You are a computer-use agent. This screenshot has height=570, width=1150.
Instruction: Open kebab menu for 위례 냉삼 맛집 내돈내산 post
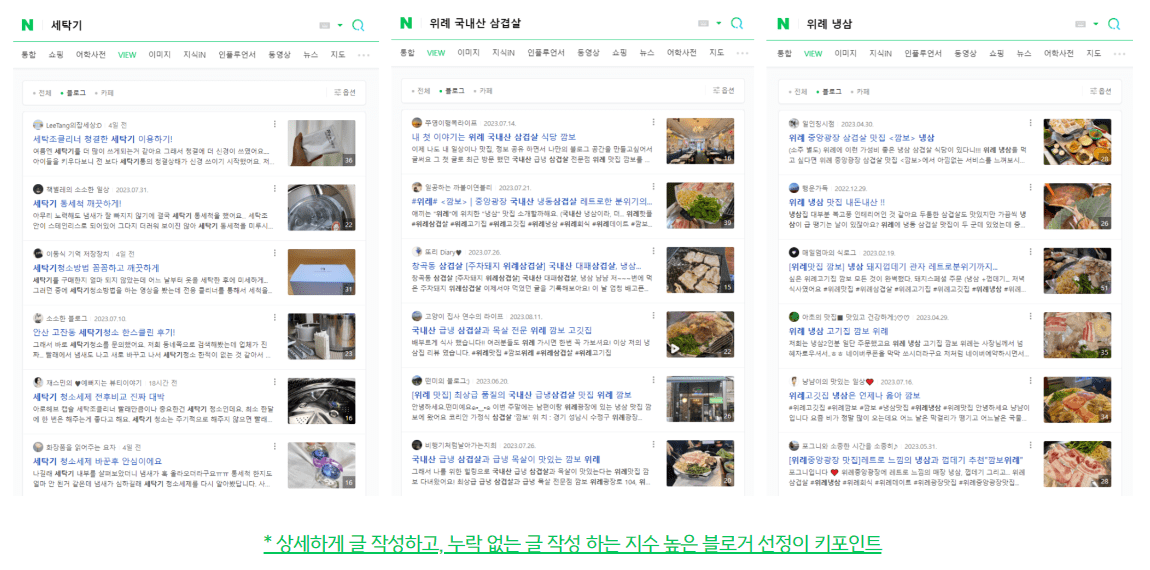[x=1031, y=188]
